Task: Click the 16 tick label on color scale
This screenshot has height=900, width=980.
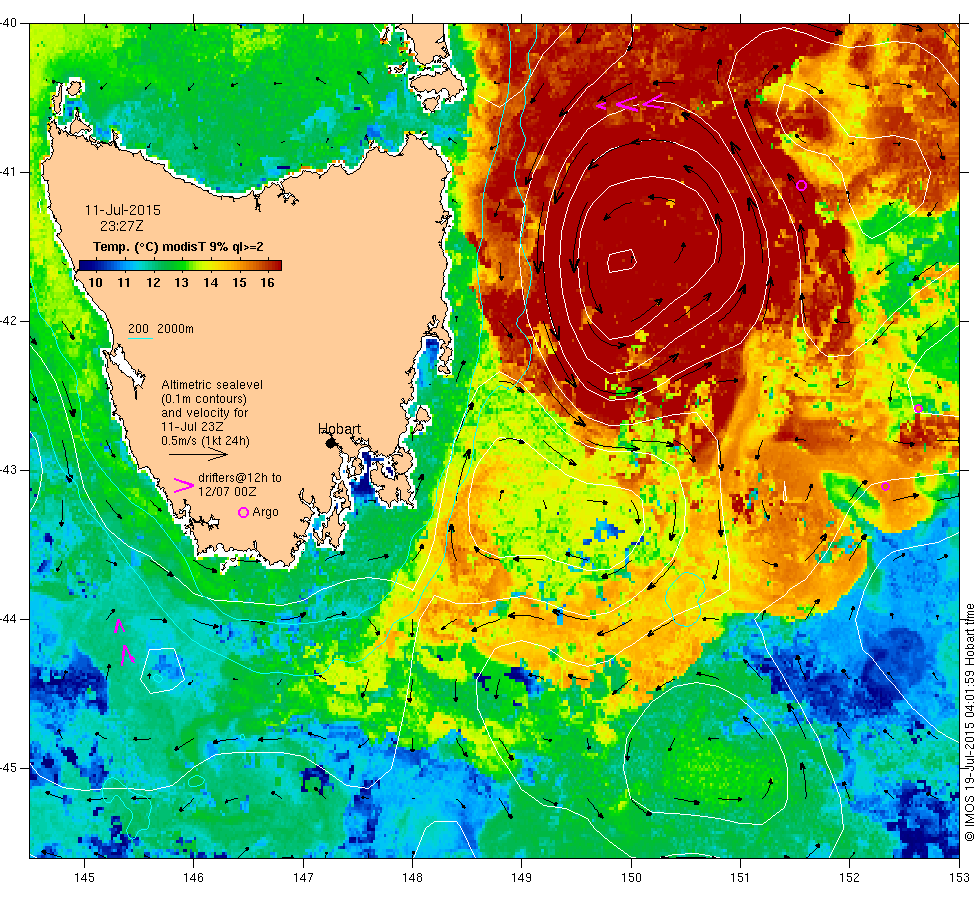Action: point(268,282)
